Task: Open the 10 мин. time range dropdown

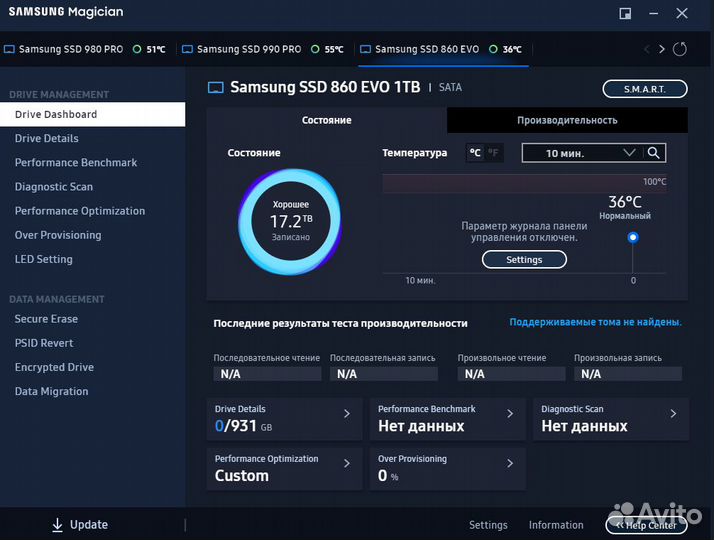Action: click(582, 153)
